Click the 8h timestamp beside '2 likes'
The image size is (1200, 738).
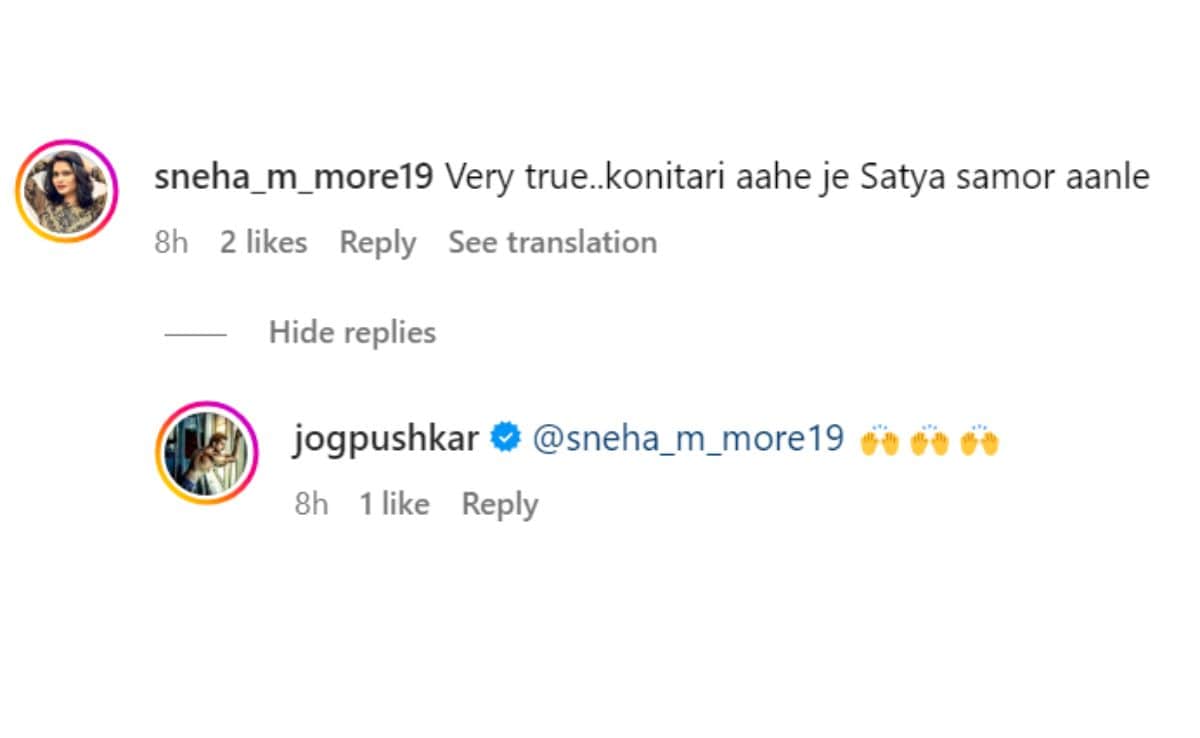point(171,242)
